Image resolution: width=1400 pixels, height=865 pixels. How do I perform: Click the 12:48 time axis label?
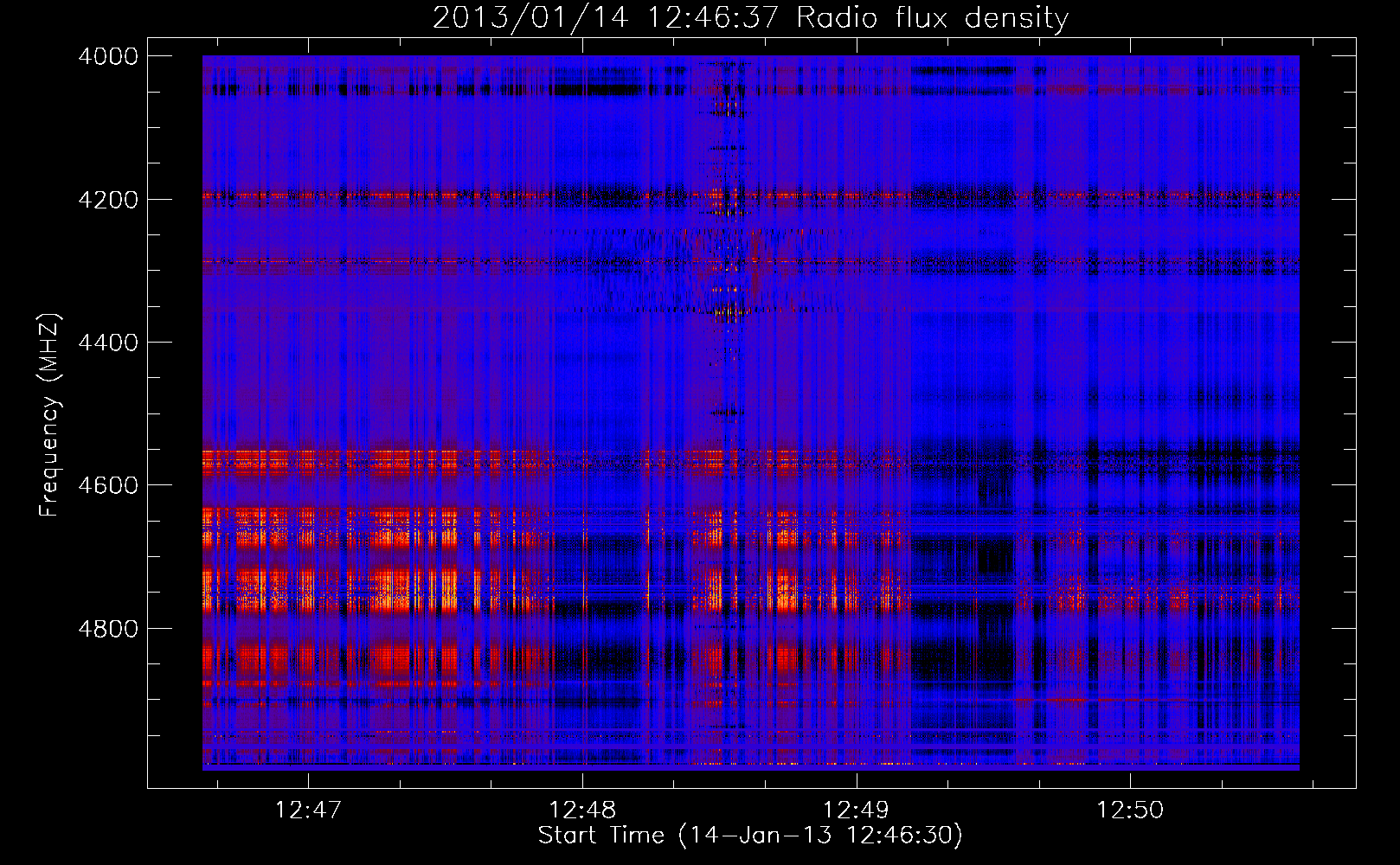(x=582, y=811)
